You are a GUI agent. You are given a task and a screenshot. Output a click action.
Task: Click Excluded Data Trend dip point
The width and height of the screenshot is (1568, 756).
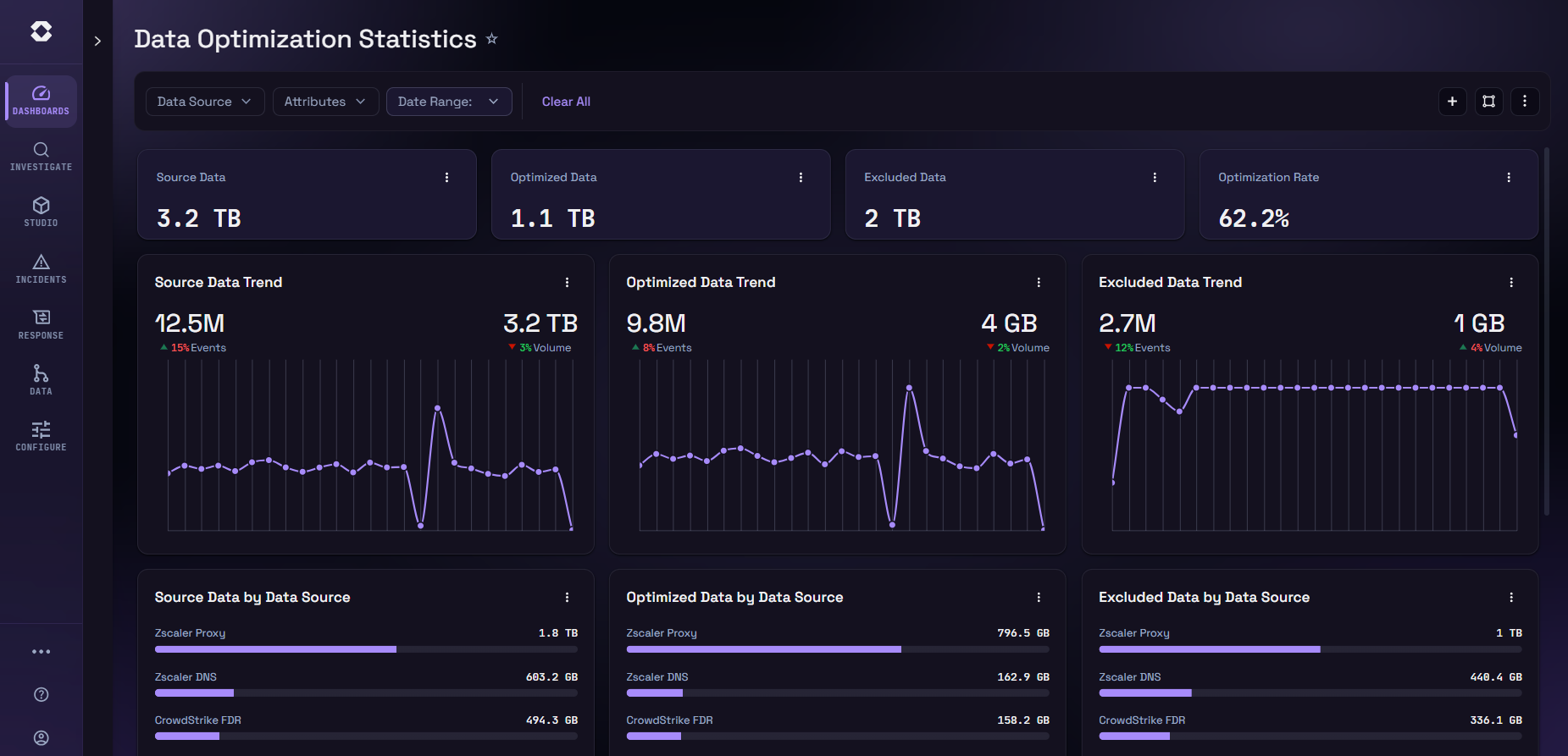click(1179, 411)
